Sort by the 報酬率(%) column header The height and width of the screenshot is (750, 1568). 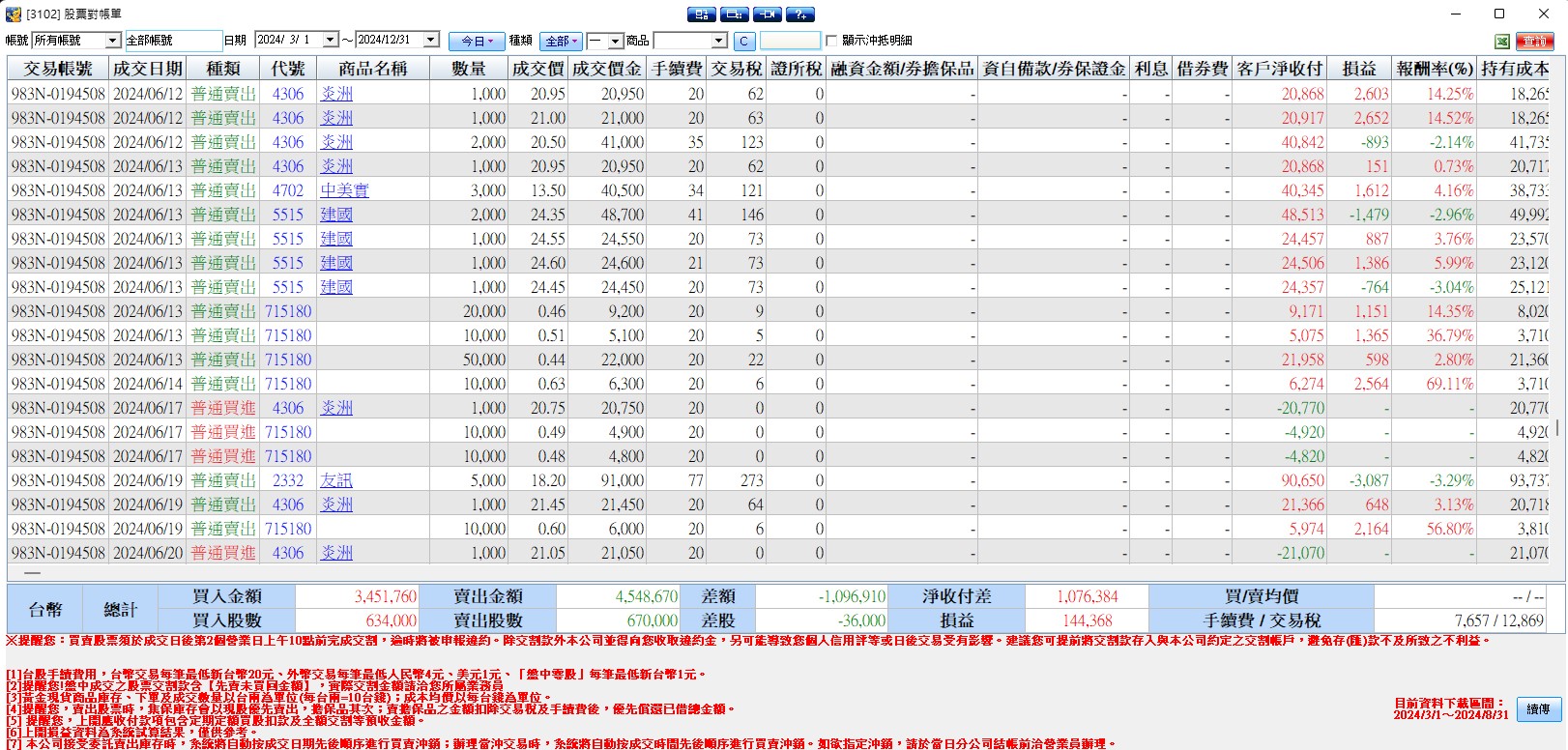point(1435,69)
